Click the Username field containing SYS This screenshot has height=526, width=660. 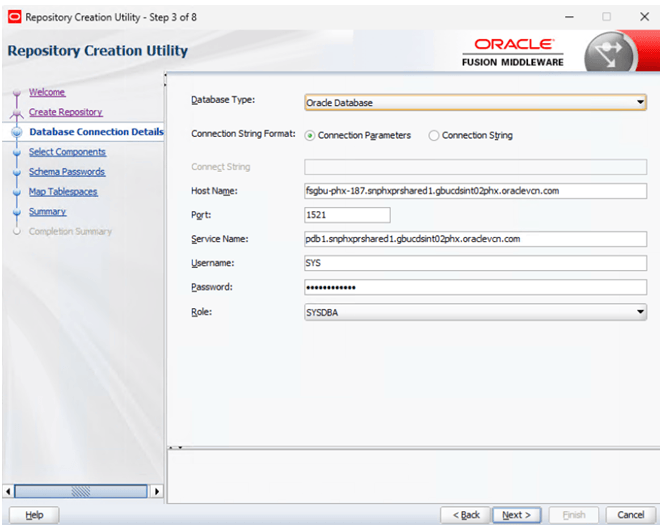point(475,263)
